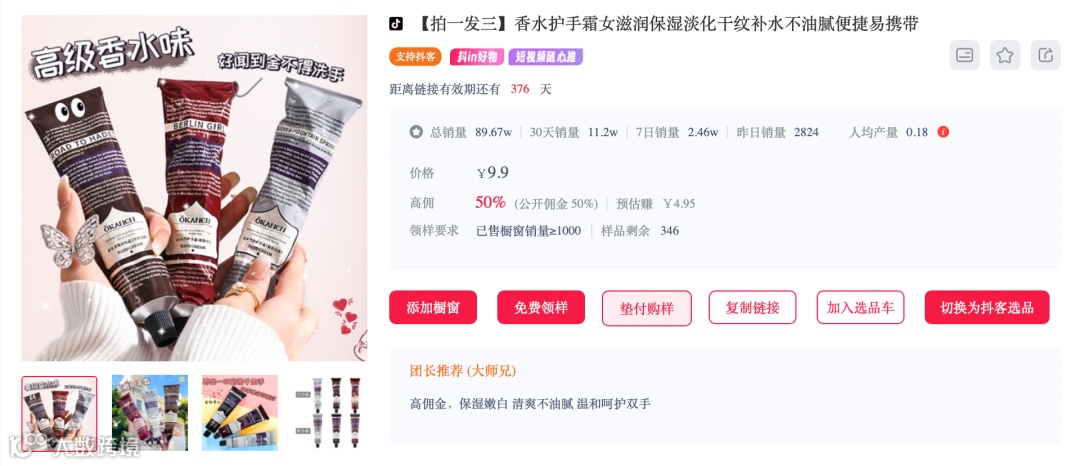View second thumbnail with outdoor background
Image resolution: width=1080 pixels, height=466 pixels.
[149, 413]
